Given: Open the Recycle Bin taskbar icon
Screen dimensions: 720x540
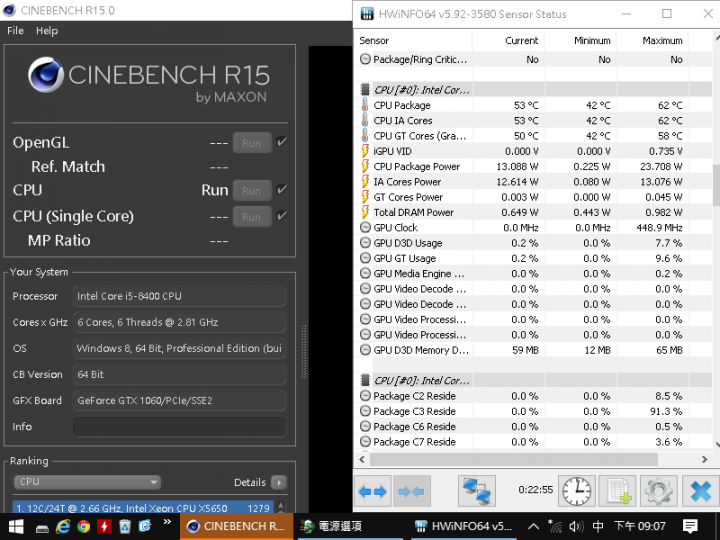Looking at the screenshot, I should pos(124,526).
